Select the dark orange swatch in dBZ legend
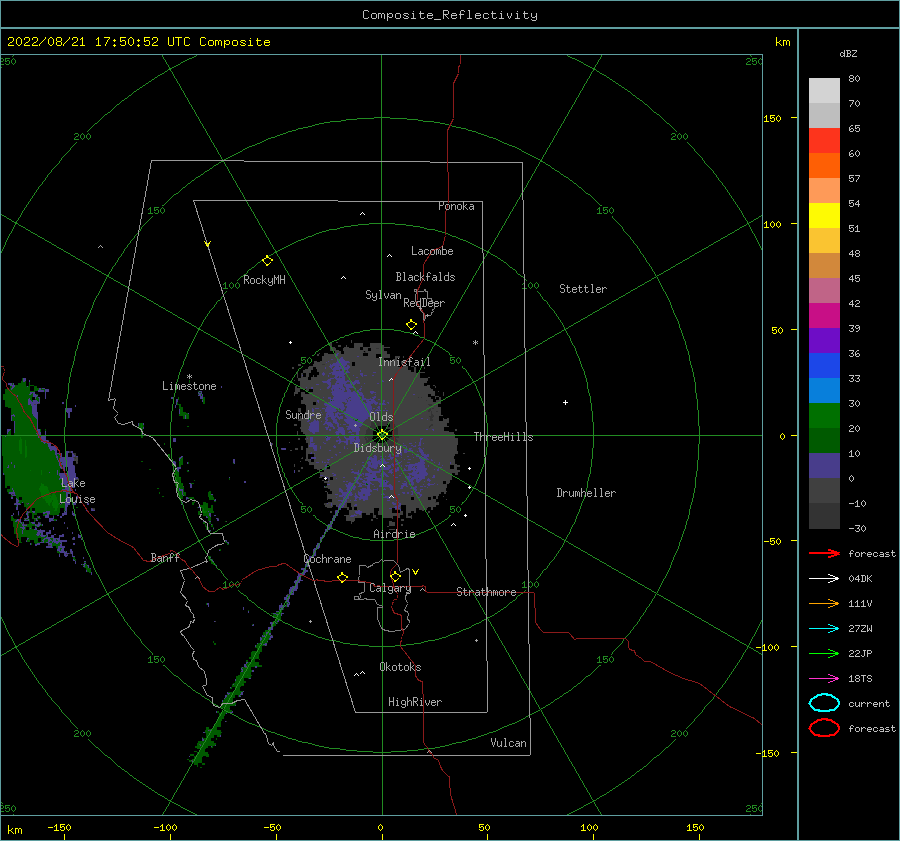 (824, 165)
